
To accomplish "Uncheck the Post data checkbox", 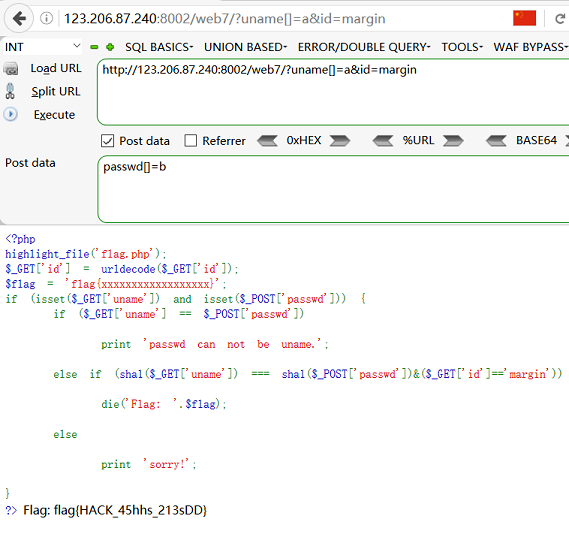I will [107, 141].
